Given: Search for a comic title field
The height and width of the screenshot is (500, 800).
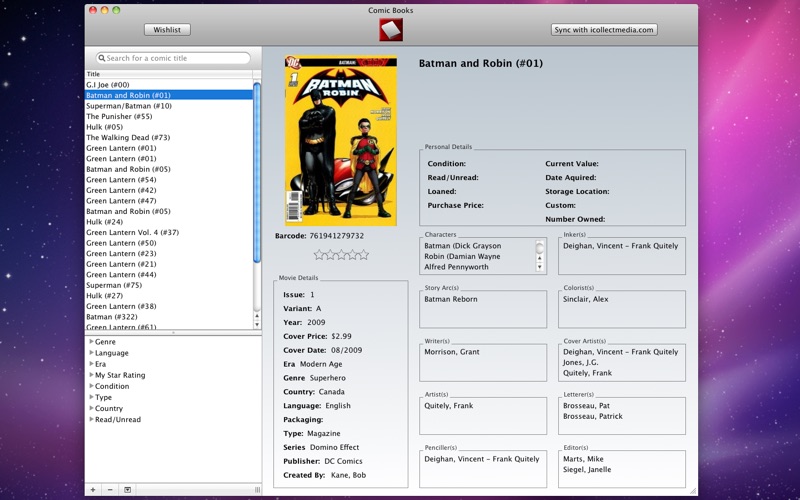Looking at the screenshot, I should point(173,58).
